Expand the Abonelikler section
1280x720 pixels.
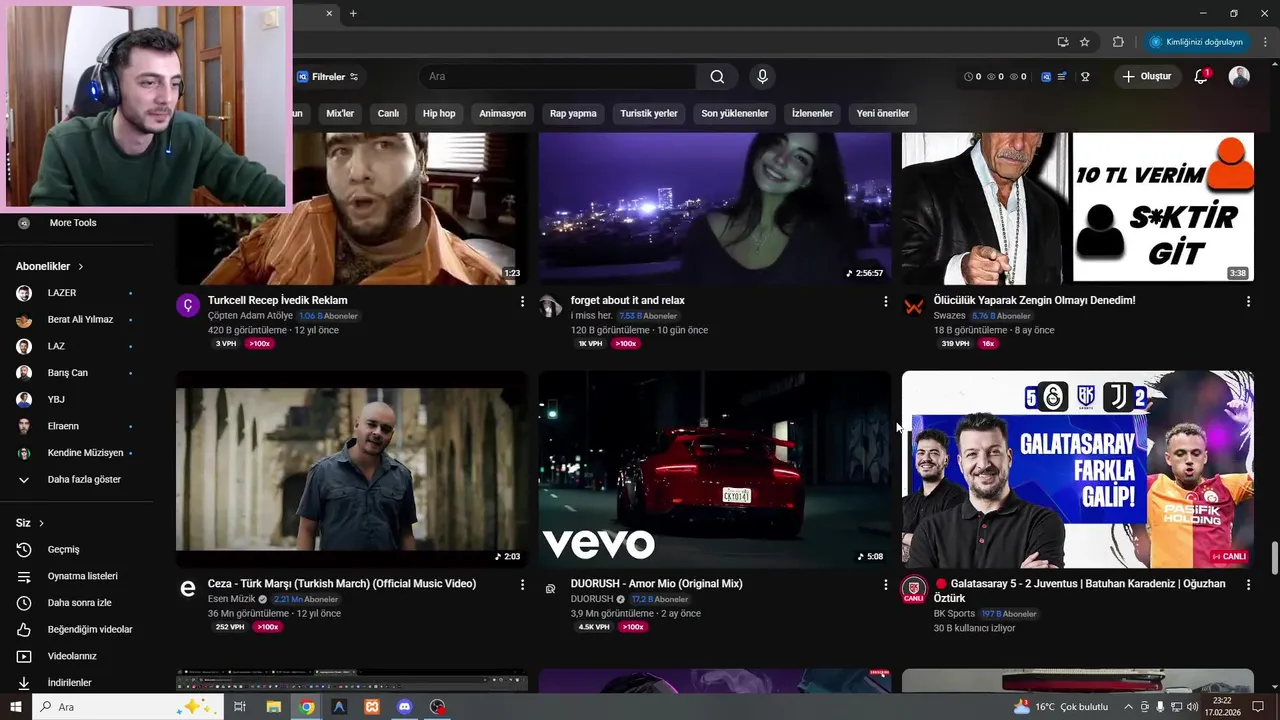tap(50, 267)
